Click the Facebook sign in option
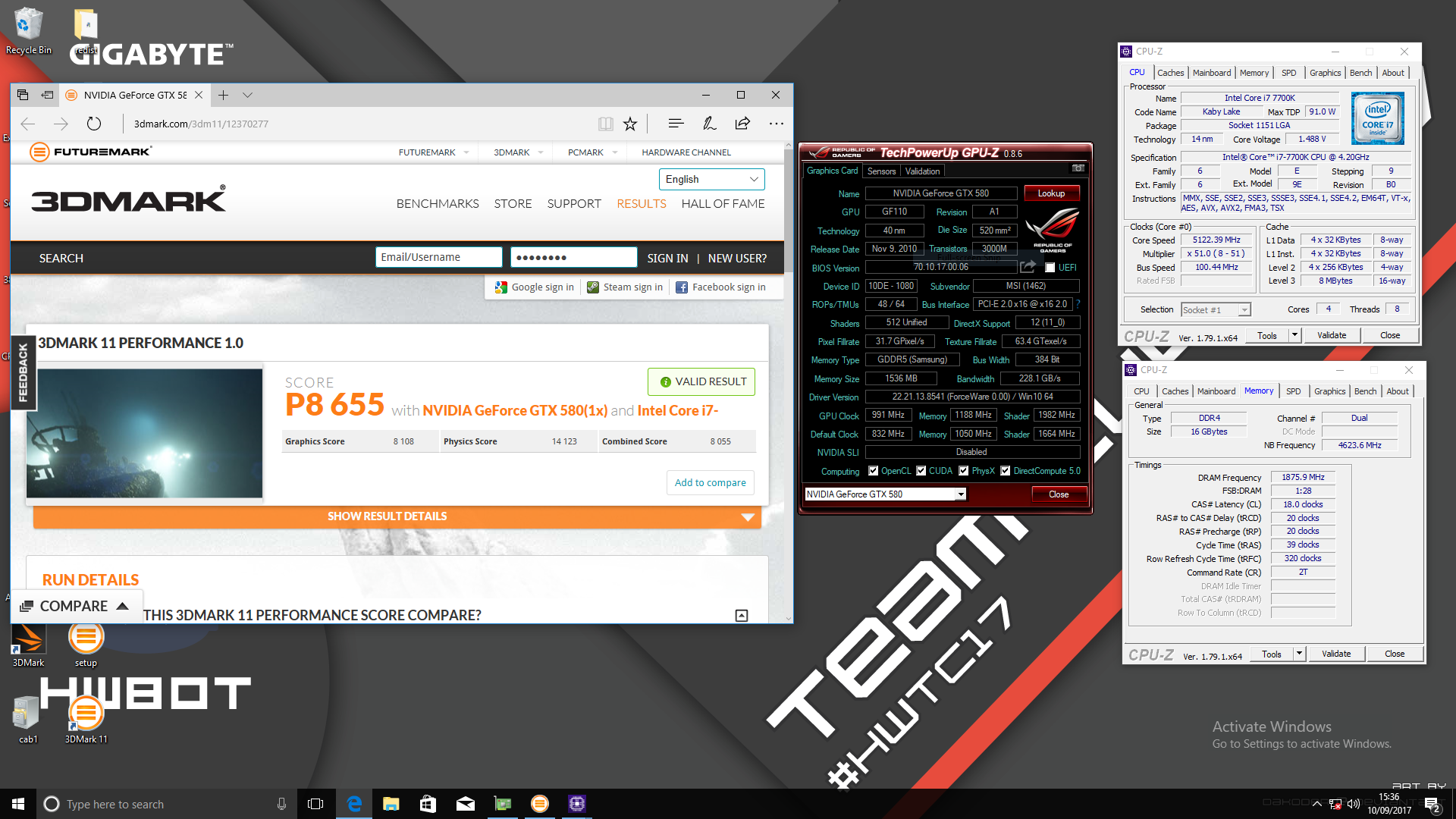Viewport: 1456px width, 819px height. pos(720,287)
